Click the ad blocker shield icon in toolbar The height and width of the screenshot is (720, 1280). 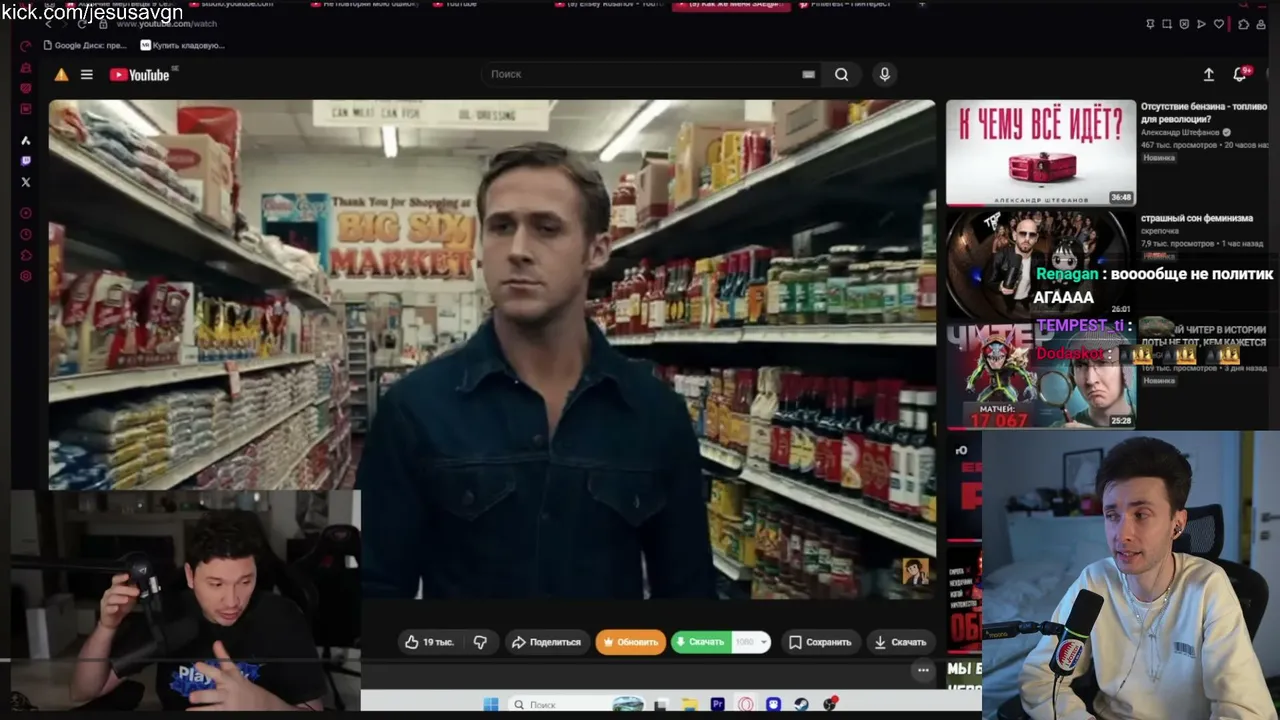click(1185, 24)
